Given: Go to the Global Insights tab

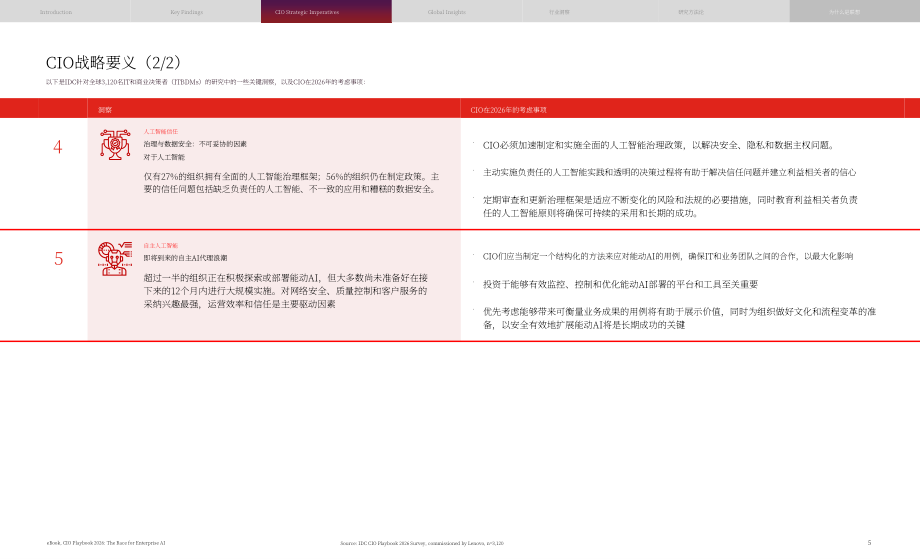Looking at the screenshot, I should (457, 11).
